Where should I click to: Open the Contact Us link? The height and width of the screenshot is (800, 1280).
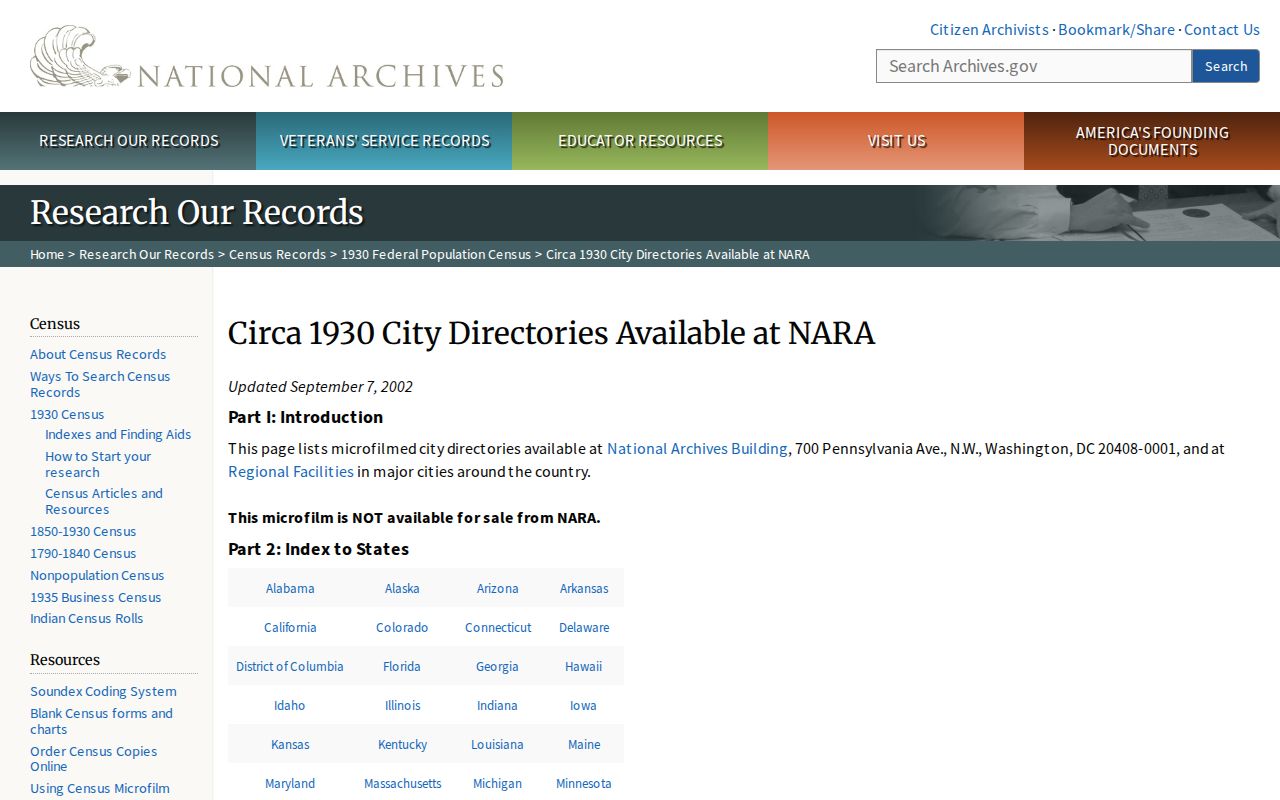pos(1222,30)
